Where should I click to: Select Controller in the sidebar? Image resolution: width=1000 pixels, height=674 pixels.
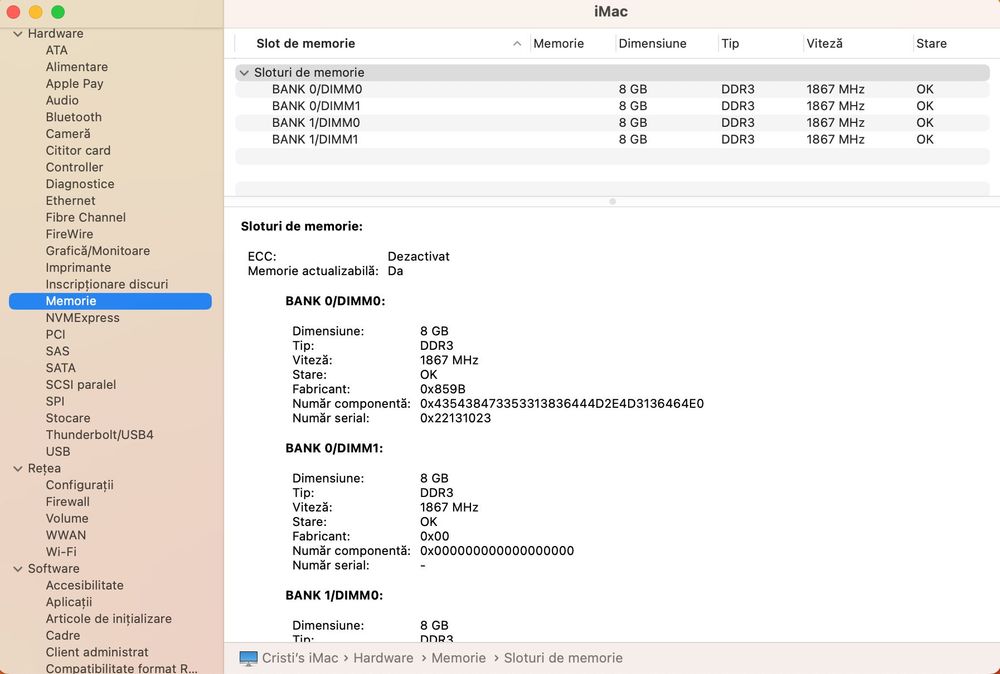[x=74, y=167]
